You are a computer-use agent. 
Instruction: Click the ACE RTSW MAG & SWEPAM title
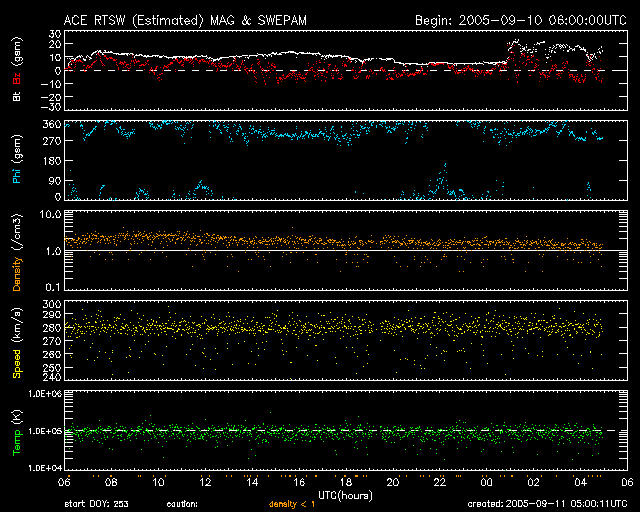(186, 19)
